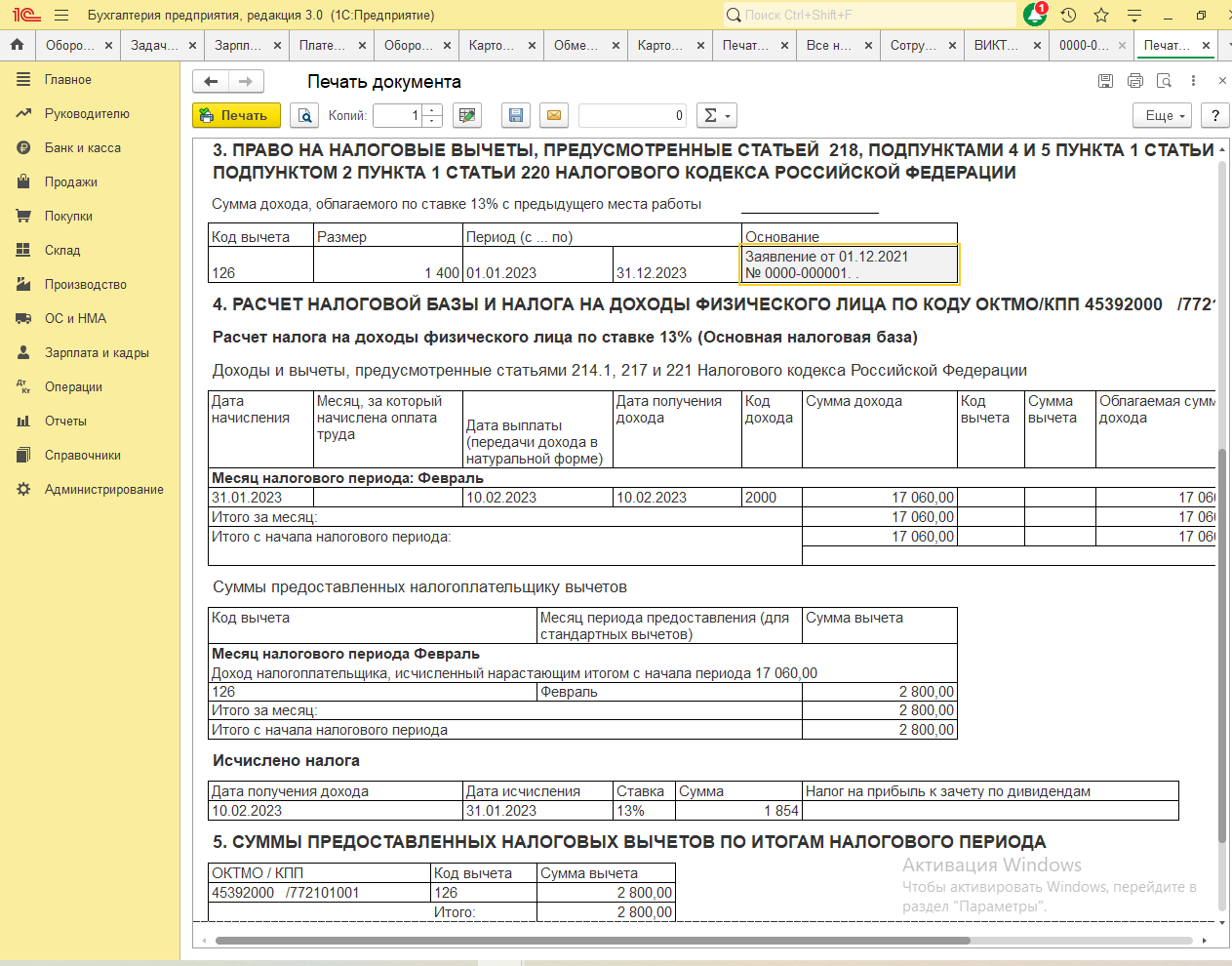Click the vertical scrollbar of the document

click(x=1222, y=644)
